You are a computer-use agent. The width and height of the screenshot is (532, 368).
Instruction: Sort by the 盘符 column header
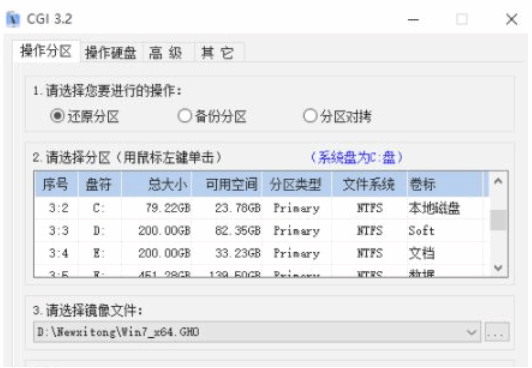tap(99, 185)
